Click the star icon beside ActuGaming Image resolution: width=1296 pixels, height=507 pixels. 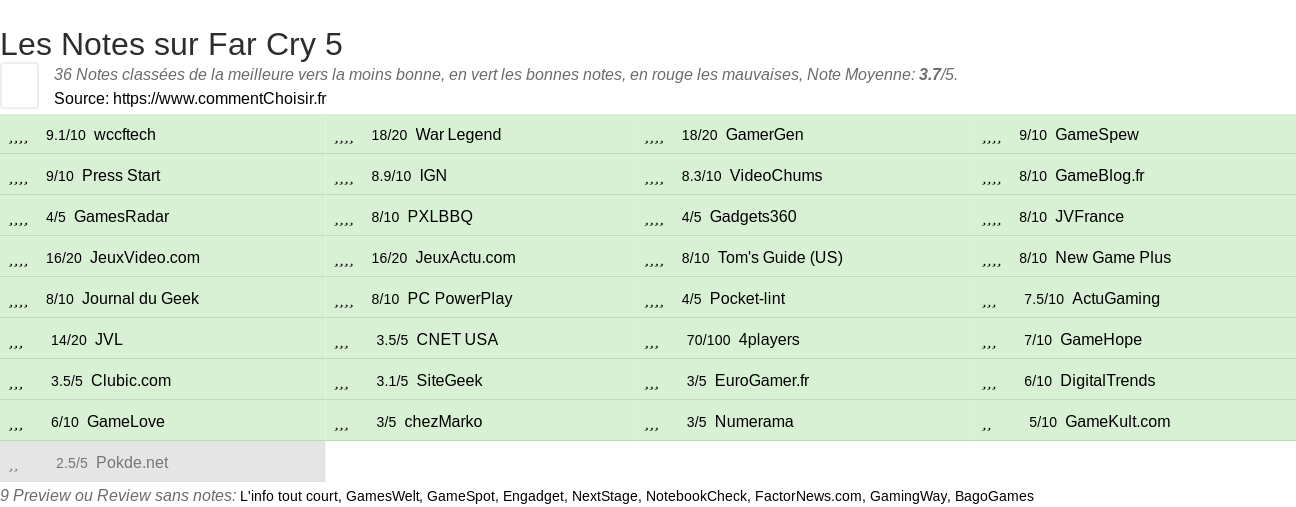(989, 299)
